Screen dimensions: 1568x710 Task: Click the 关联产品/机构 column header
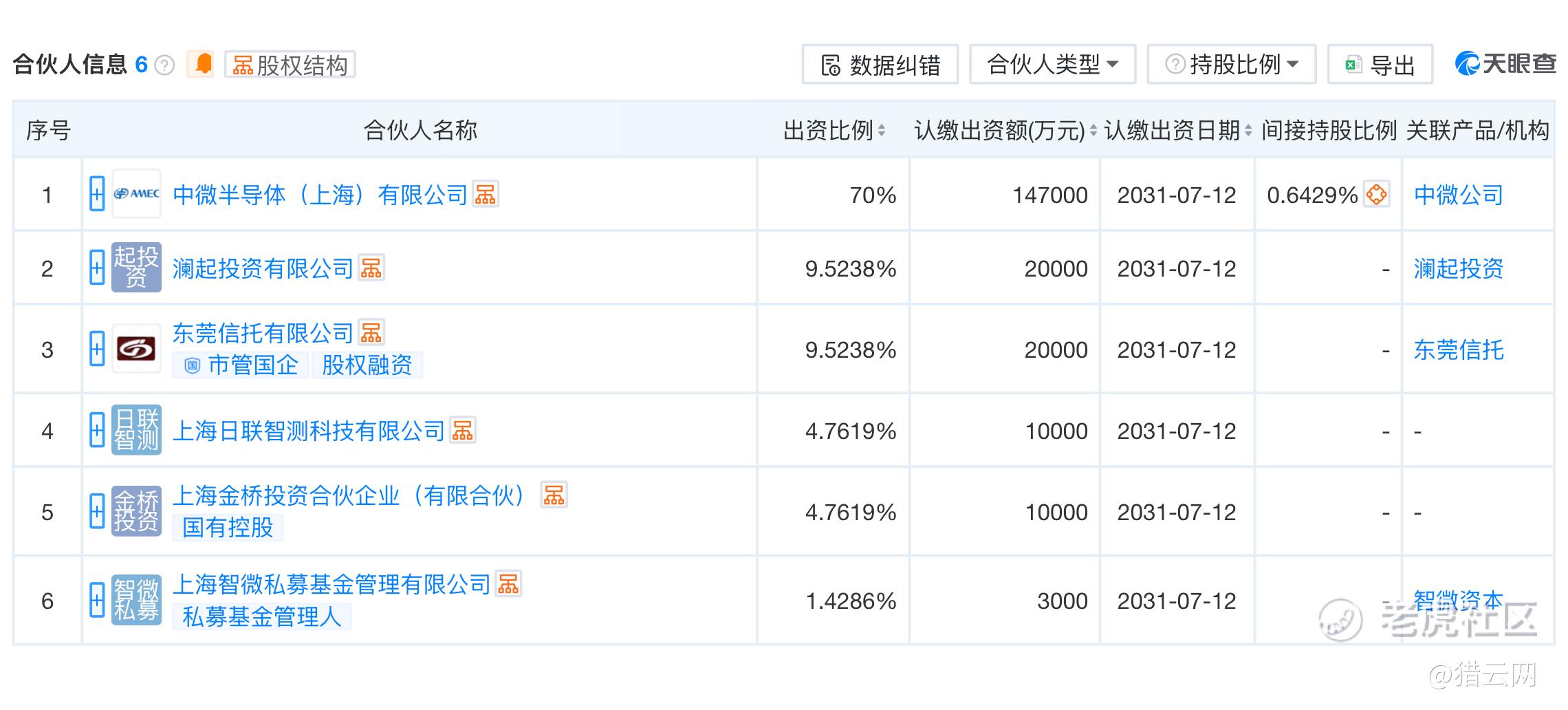tap(1478, 130)
